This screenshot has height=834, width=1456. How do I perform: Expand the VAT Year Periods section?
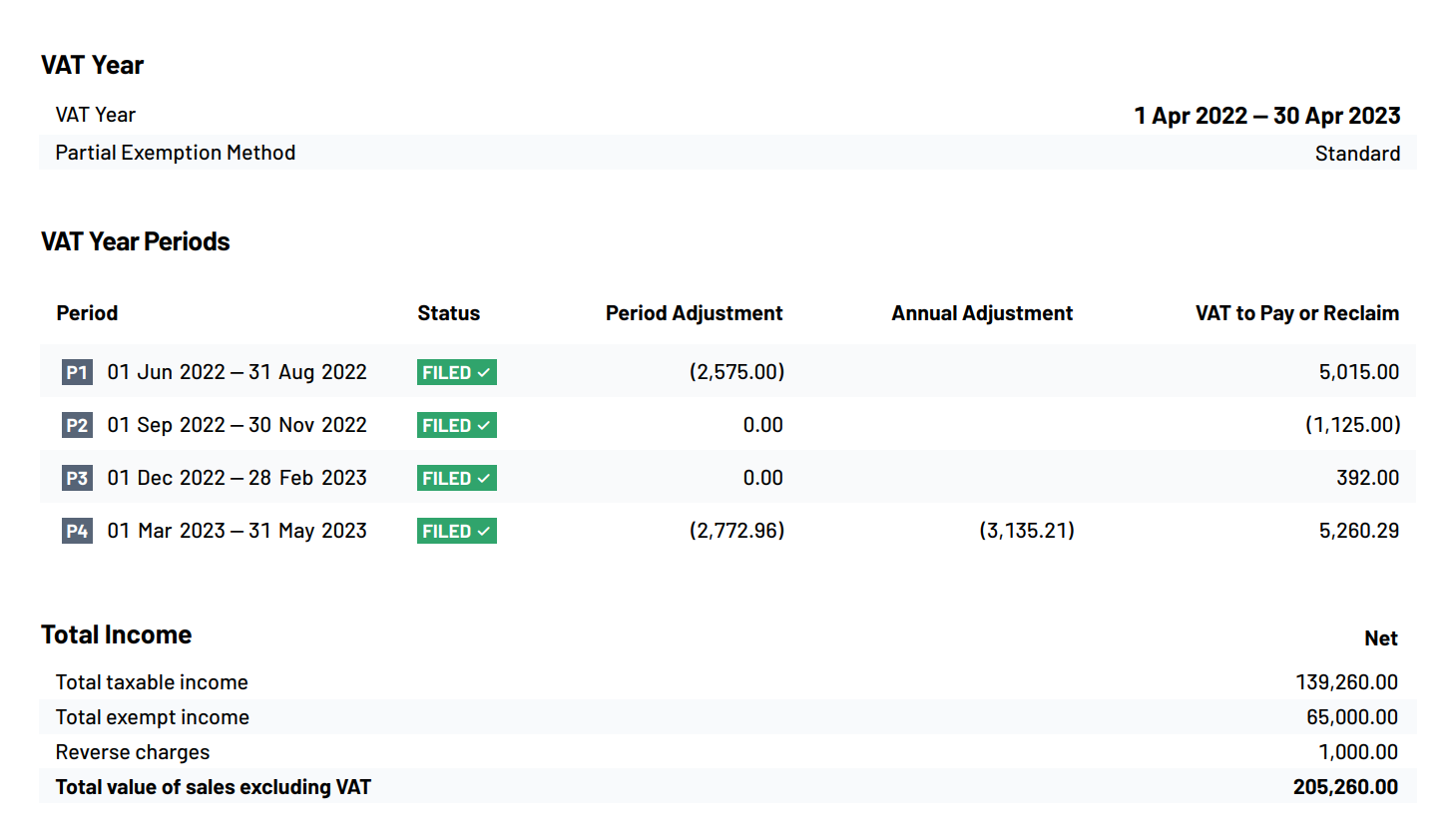135,240
